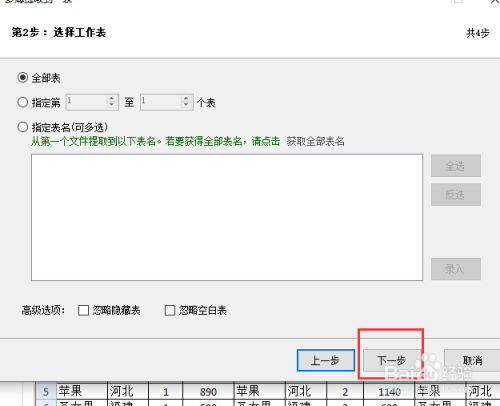The height and width of the screenshot is (406, 500).
Task: Click the 录入 button
Action: (x=456, y=269)
